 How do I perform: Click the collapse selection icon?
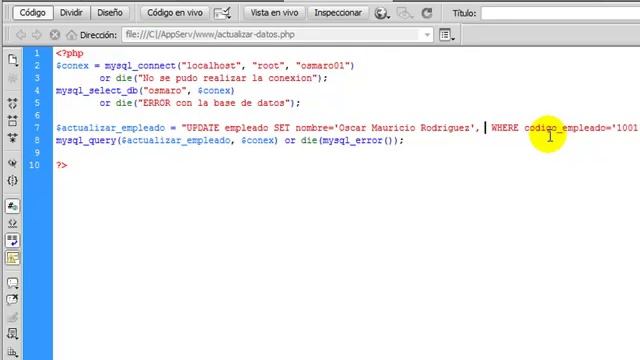pos(13,120)
